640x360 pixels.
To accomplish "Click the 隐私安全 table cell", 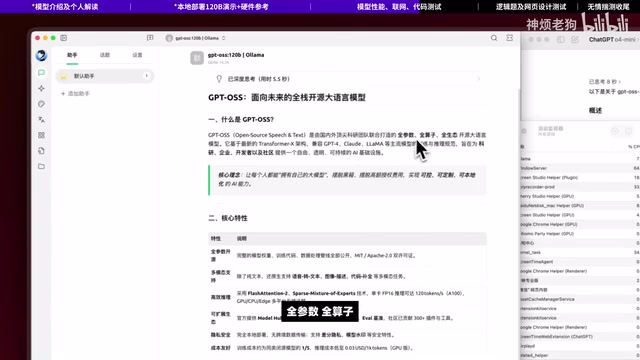I will click(221, 335).
